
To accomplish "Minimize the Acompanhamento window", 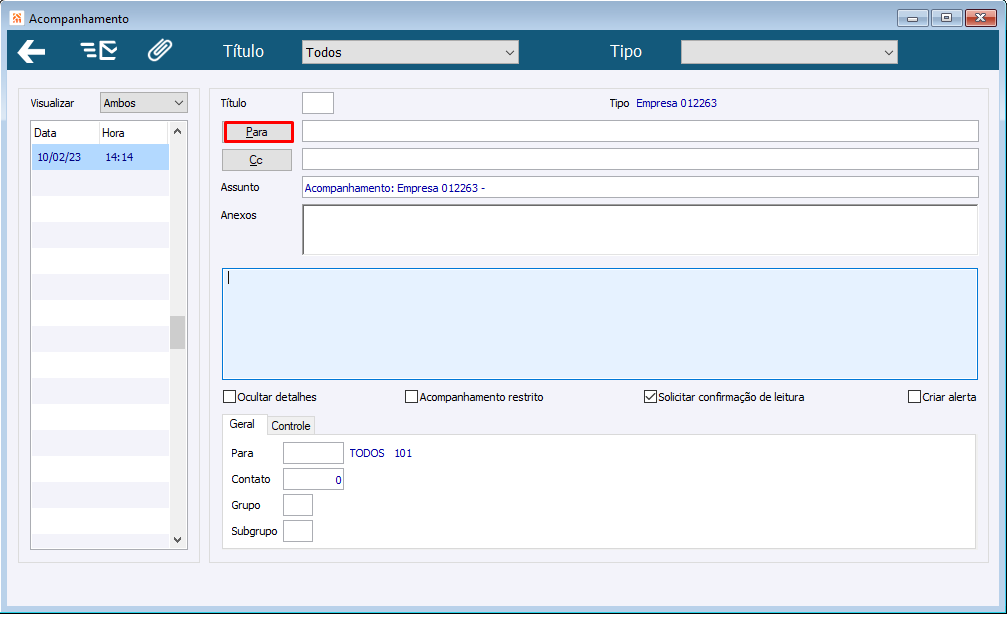I will click(912, 18).
